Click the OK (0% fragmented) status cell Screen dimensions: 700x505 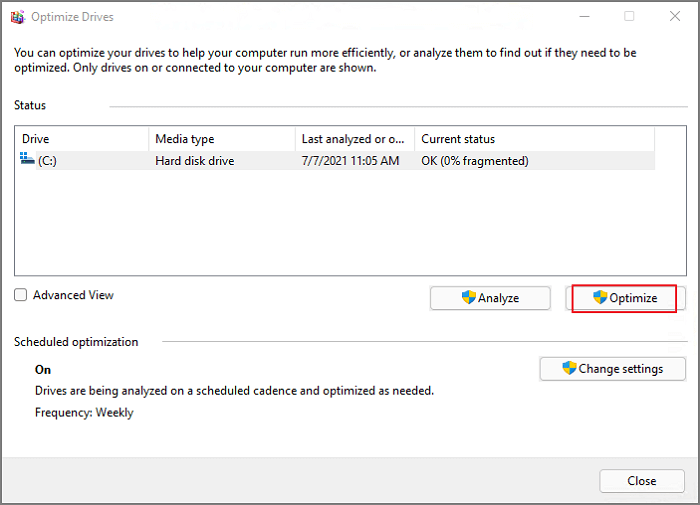coord(475,161)
